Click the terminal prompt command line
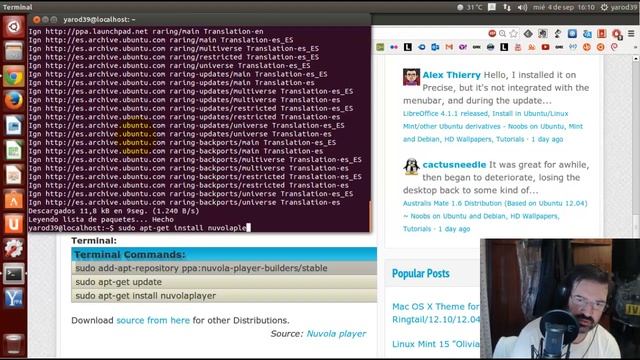 coord(139,228)
